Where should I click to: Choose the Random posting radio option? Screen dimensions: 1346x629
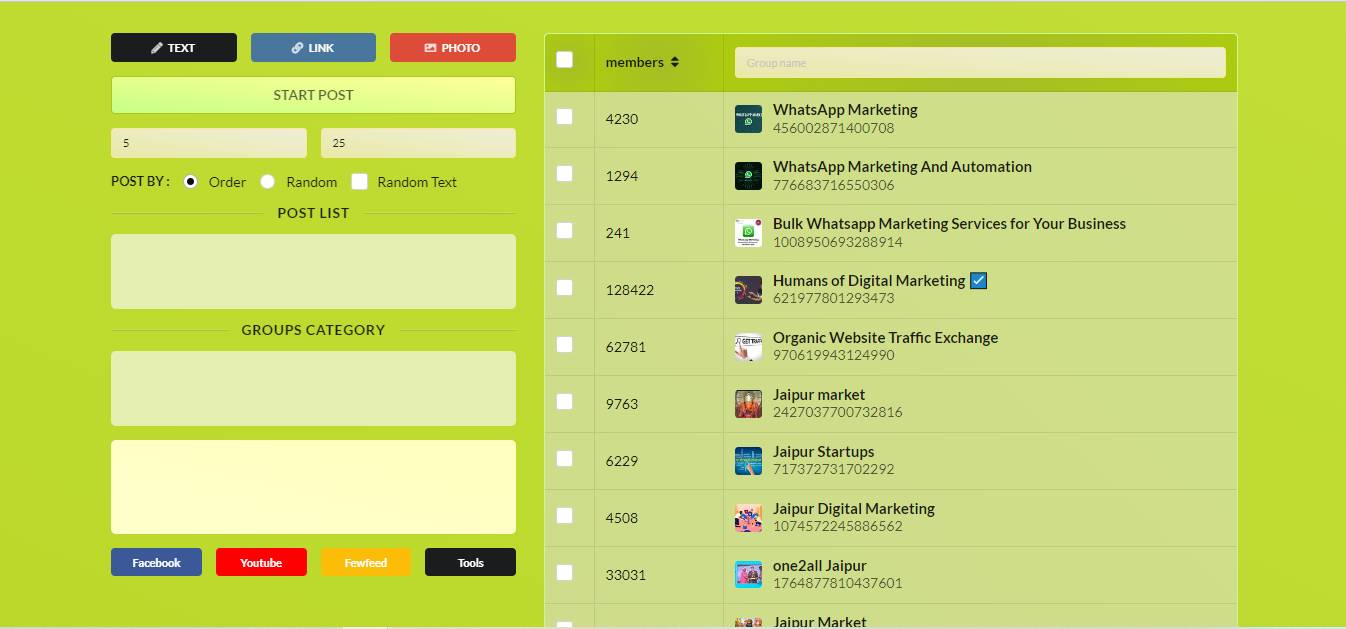[x=268, y=181]
